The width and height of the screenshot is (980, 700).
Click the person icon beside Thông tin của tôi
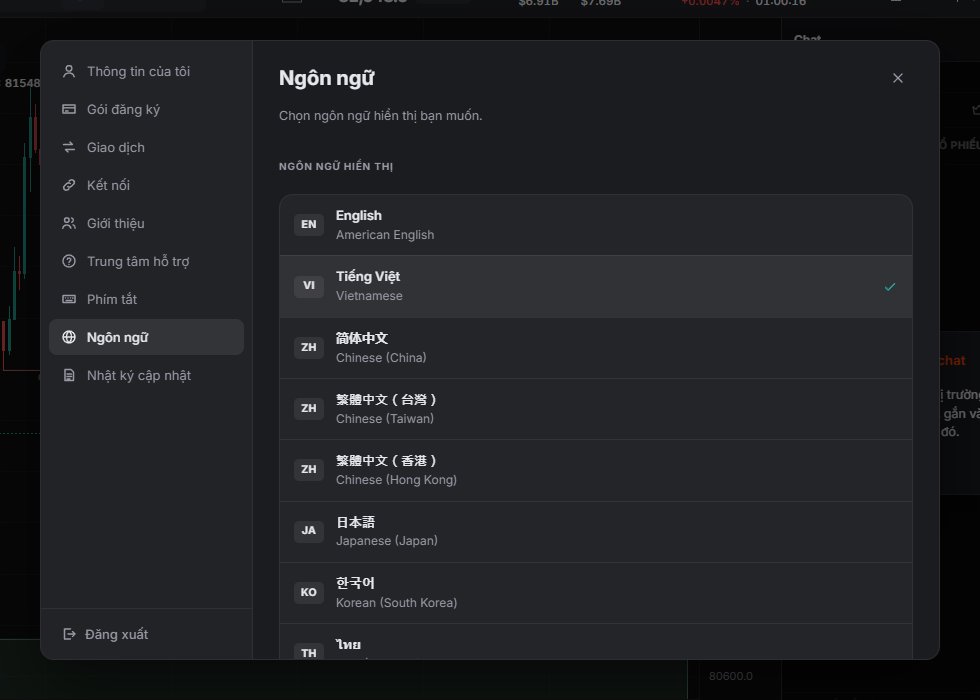[x=69, y=71]
